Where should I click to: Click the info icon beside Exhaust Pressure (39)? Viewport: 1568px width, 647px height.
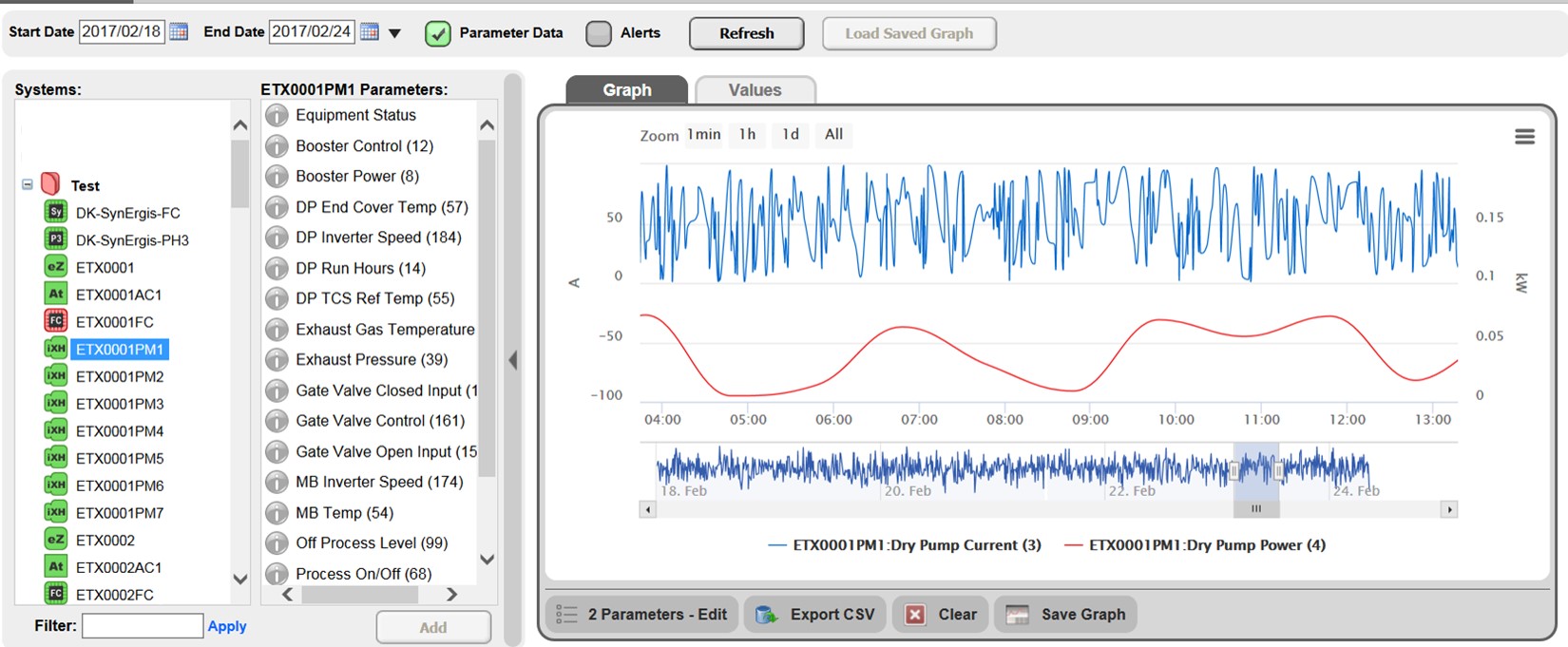click(x=277, y=360)
